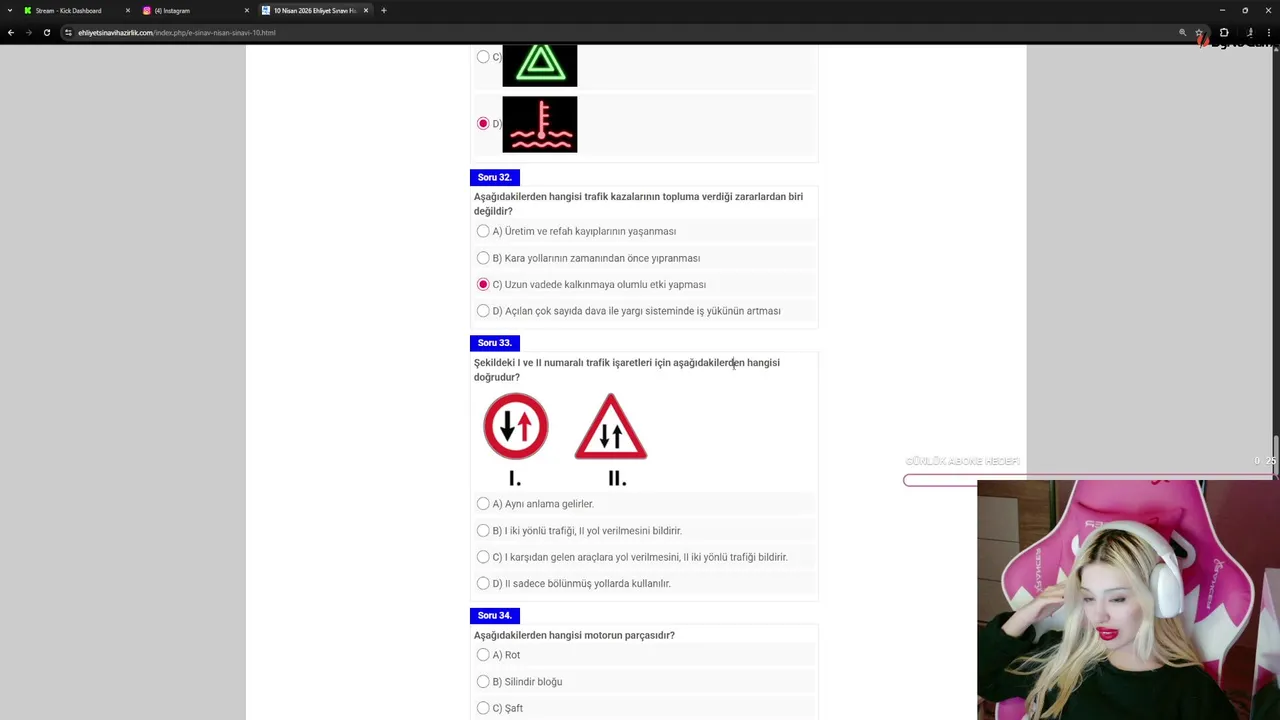Image resolution: width=1280 pixels, height=720 pixels.
Task: Click question 32 text about trafik kazaları
Action: [x=638, y=204]
